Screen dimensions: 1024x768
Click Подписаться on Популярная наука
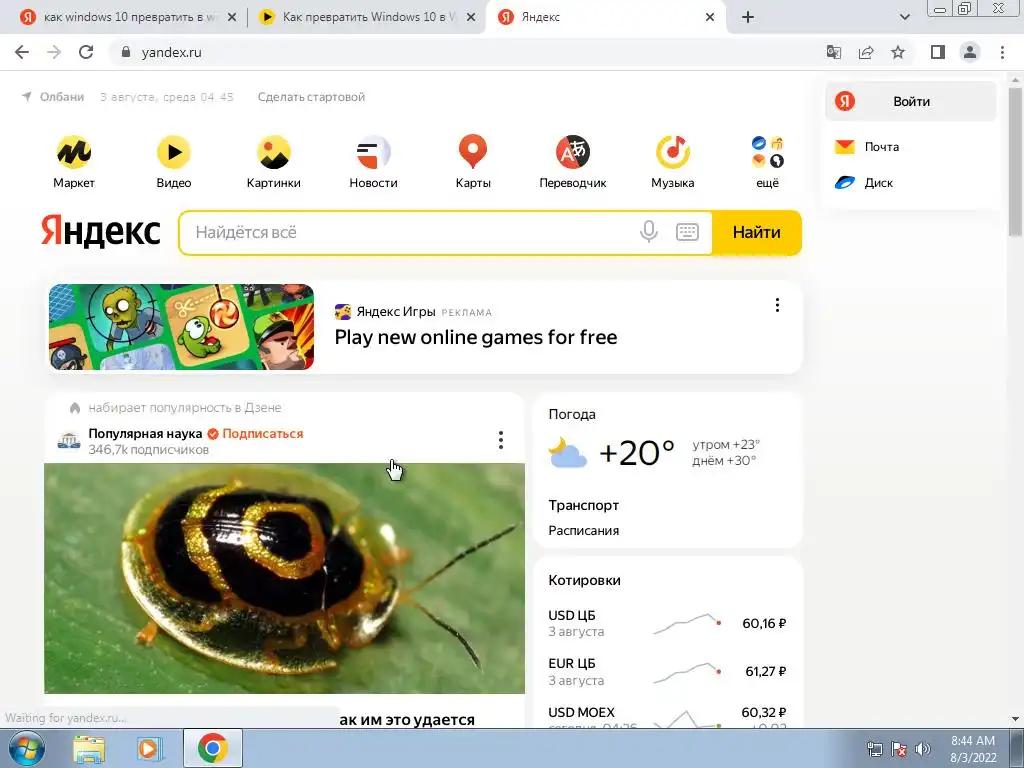click(x=263, y=434)
